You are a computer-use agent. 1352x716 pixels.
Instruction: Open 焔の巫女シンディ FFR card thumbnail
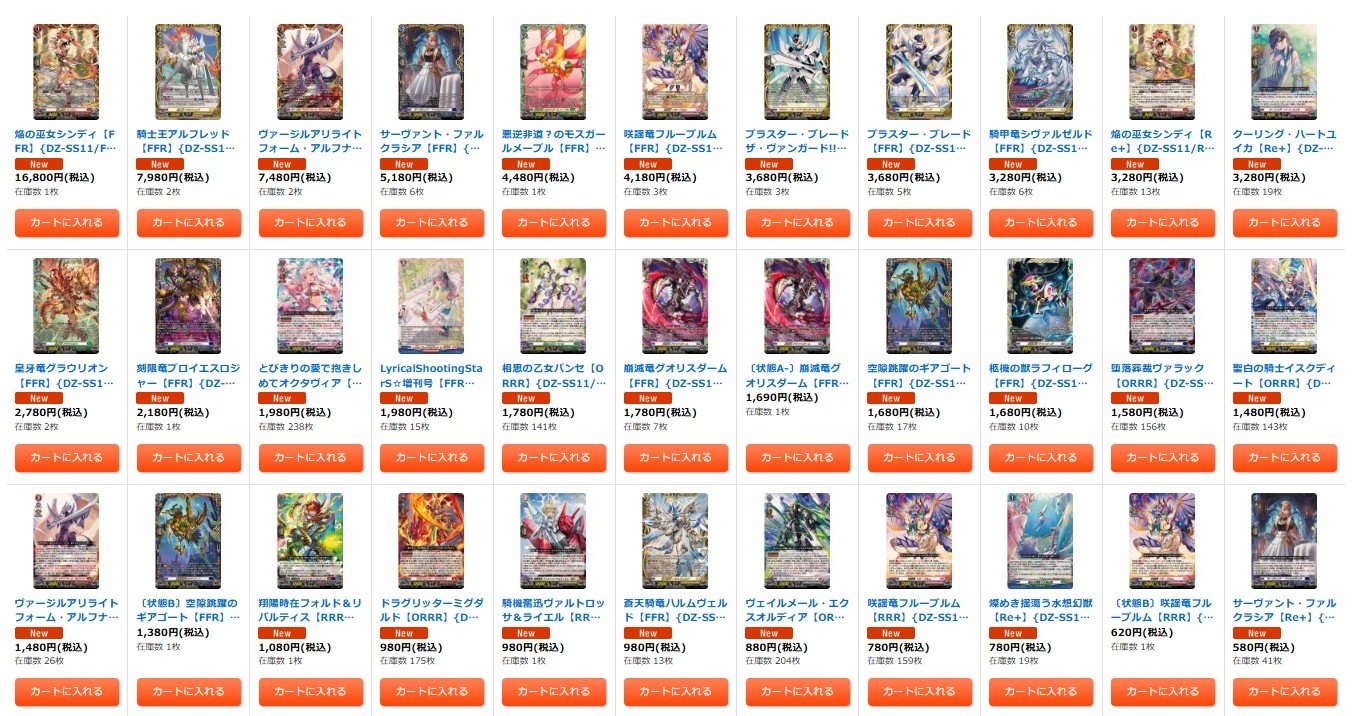67,72
